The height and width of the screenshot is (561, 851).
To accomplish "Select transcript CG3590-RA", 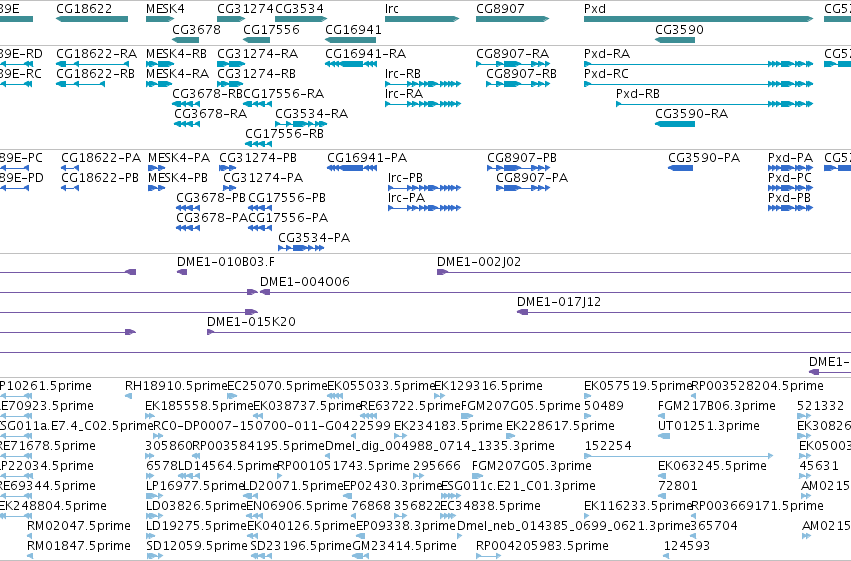I will click(675, 124).
